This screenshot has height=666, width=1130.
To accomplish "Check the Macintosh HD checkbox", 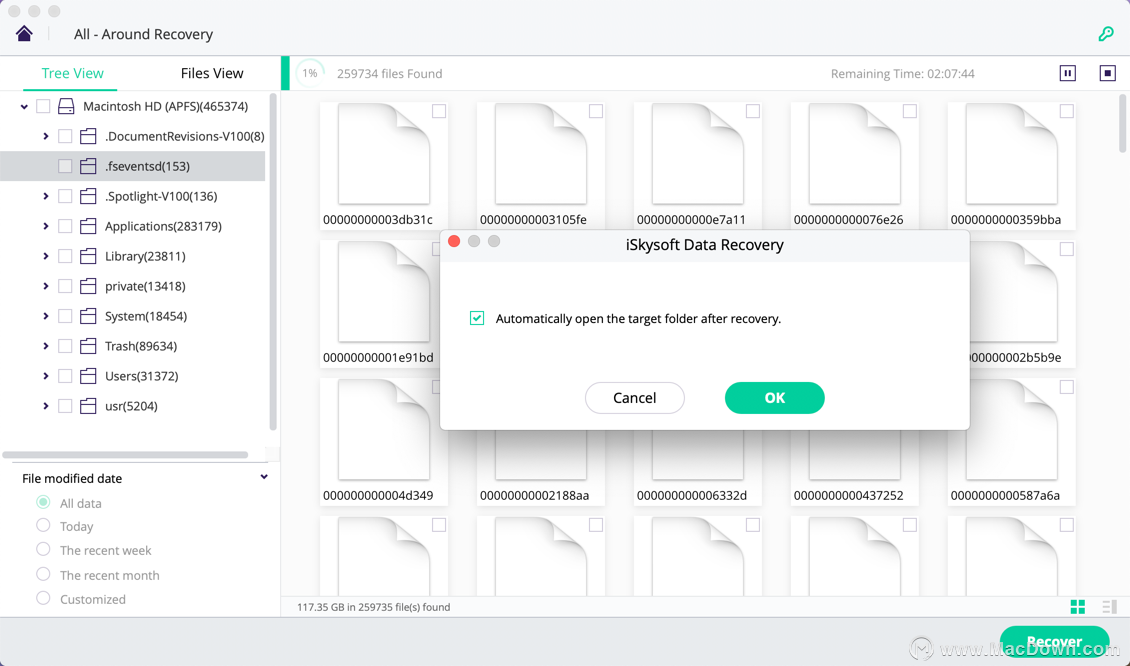I will pyautogui.click(x=43, y=107).
